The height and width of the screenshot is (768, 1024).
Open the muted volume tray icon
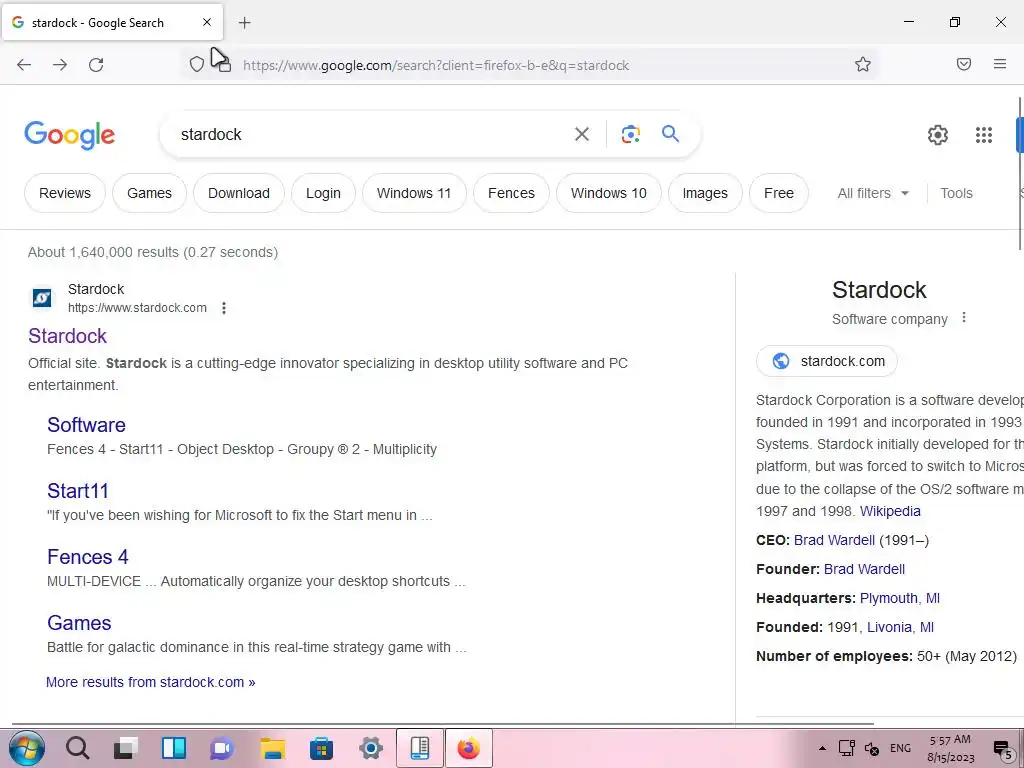tap(872, 748)
